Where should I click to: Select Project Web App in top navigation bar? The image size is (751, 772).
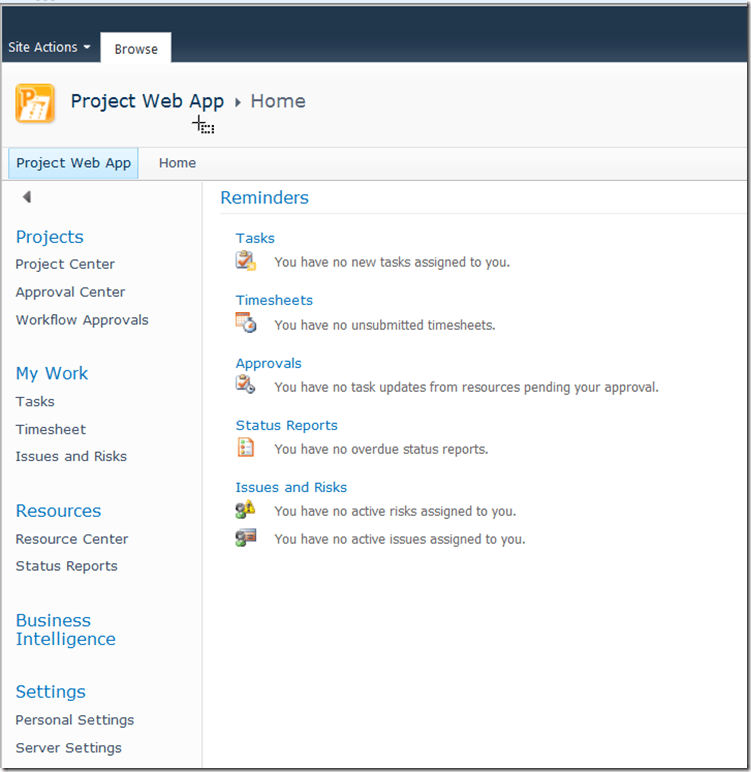(x=73, y=163)
